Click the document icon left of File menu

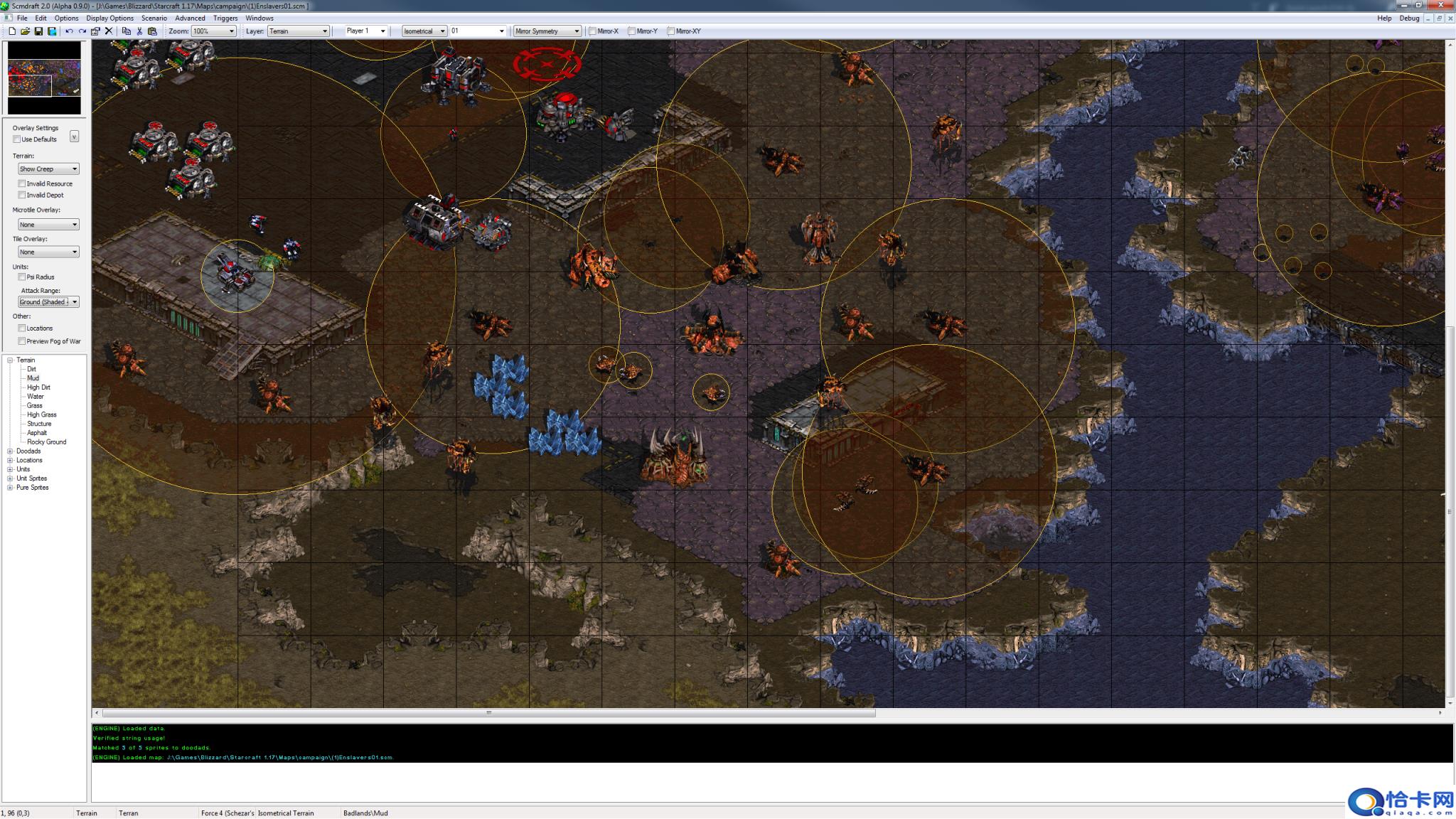point(7,18)
